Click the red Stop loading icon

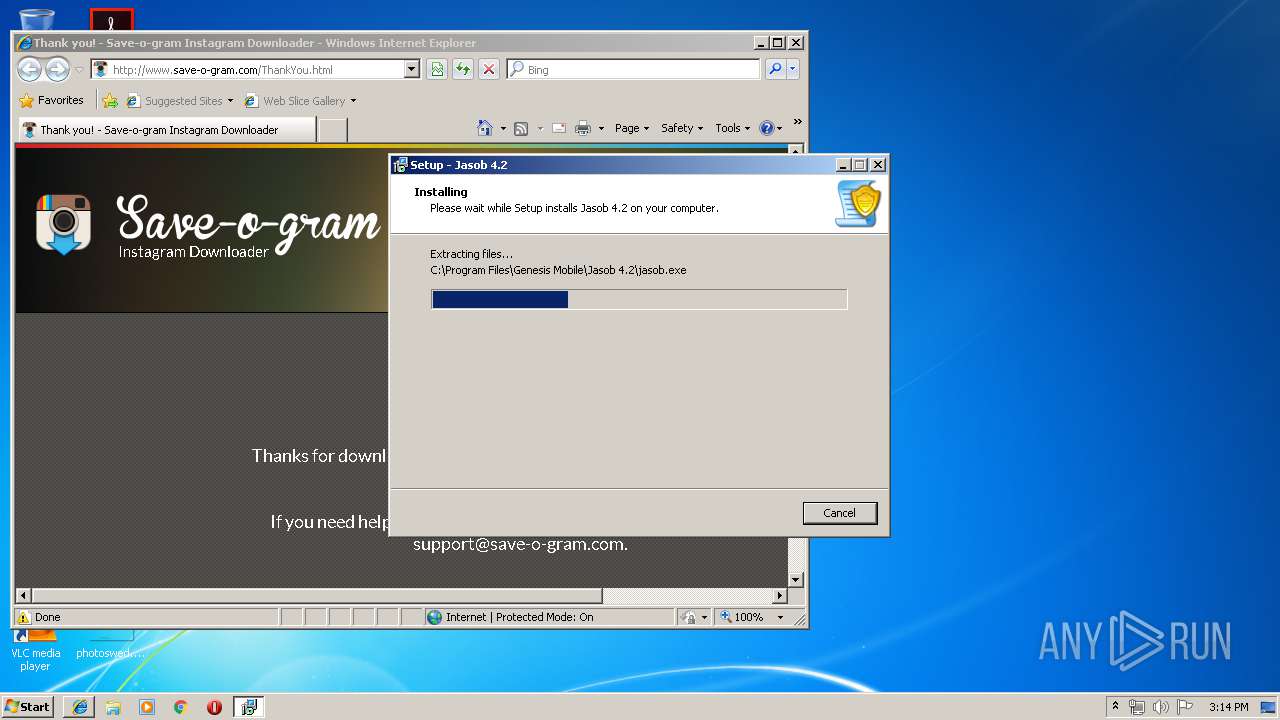pyautogui.click(x=489, y=69)
